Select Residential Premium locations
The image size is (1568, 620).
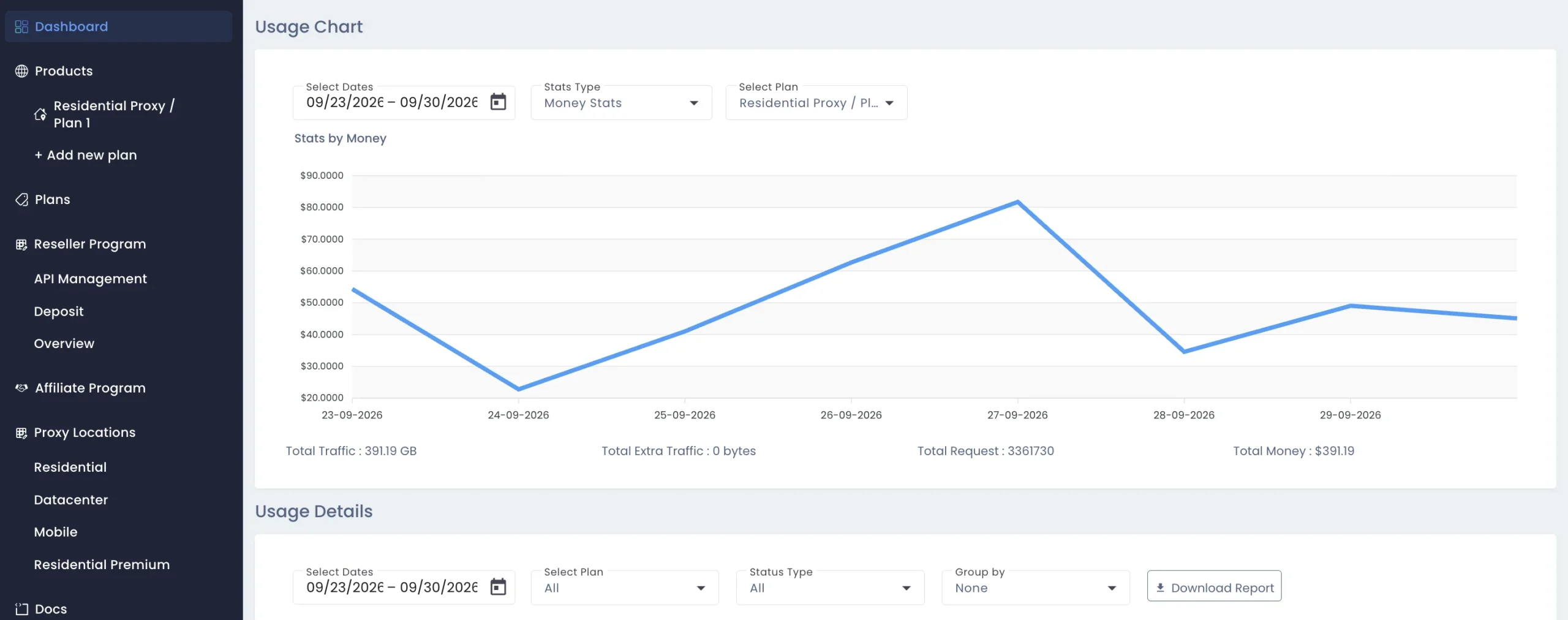102,564
